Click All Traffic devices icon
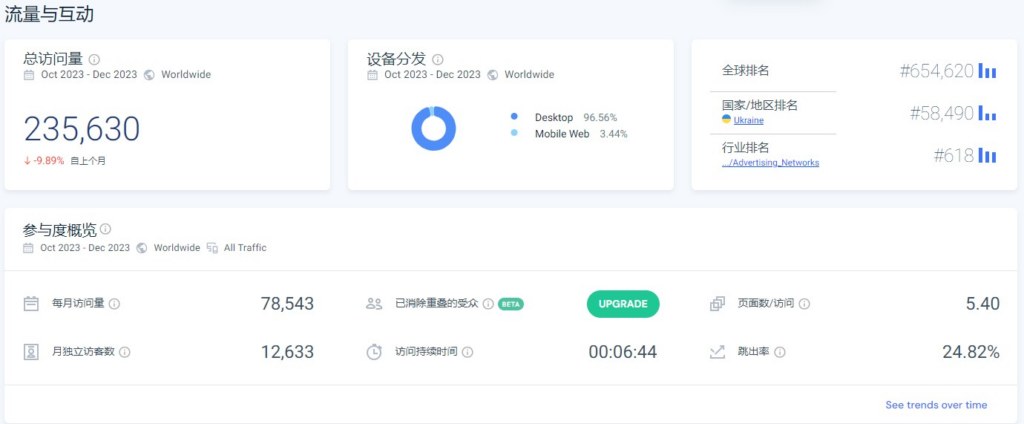This screenshot has width=1024, height=424. pos(212,248)
